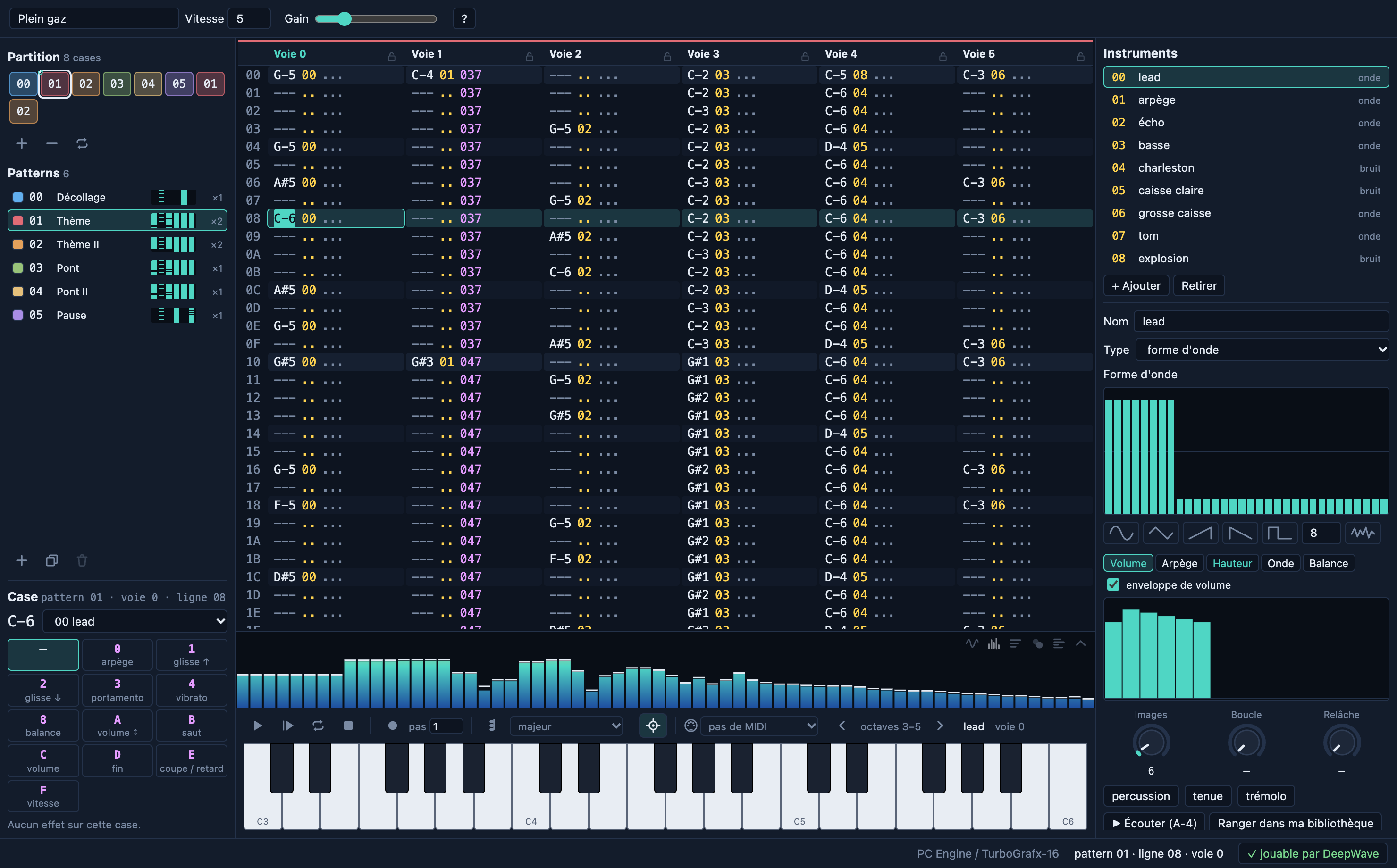Shift keyboard octaves up with right arrow

point(940,726)
